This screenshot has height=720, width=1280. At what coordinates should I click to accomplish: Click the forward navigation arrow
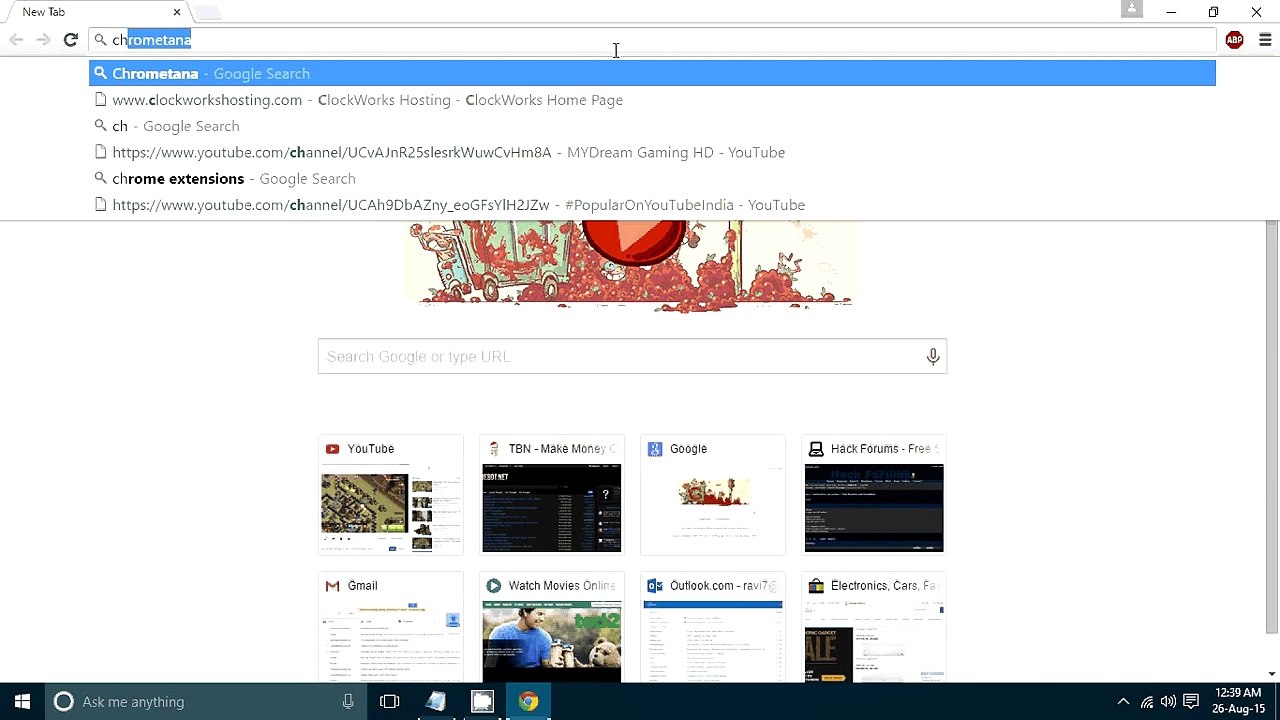(x=43, y=40)
